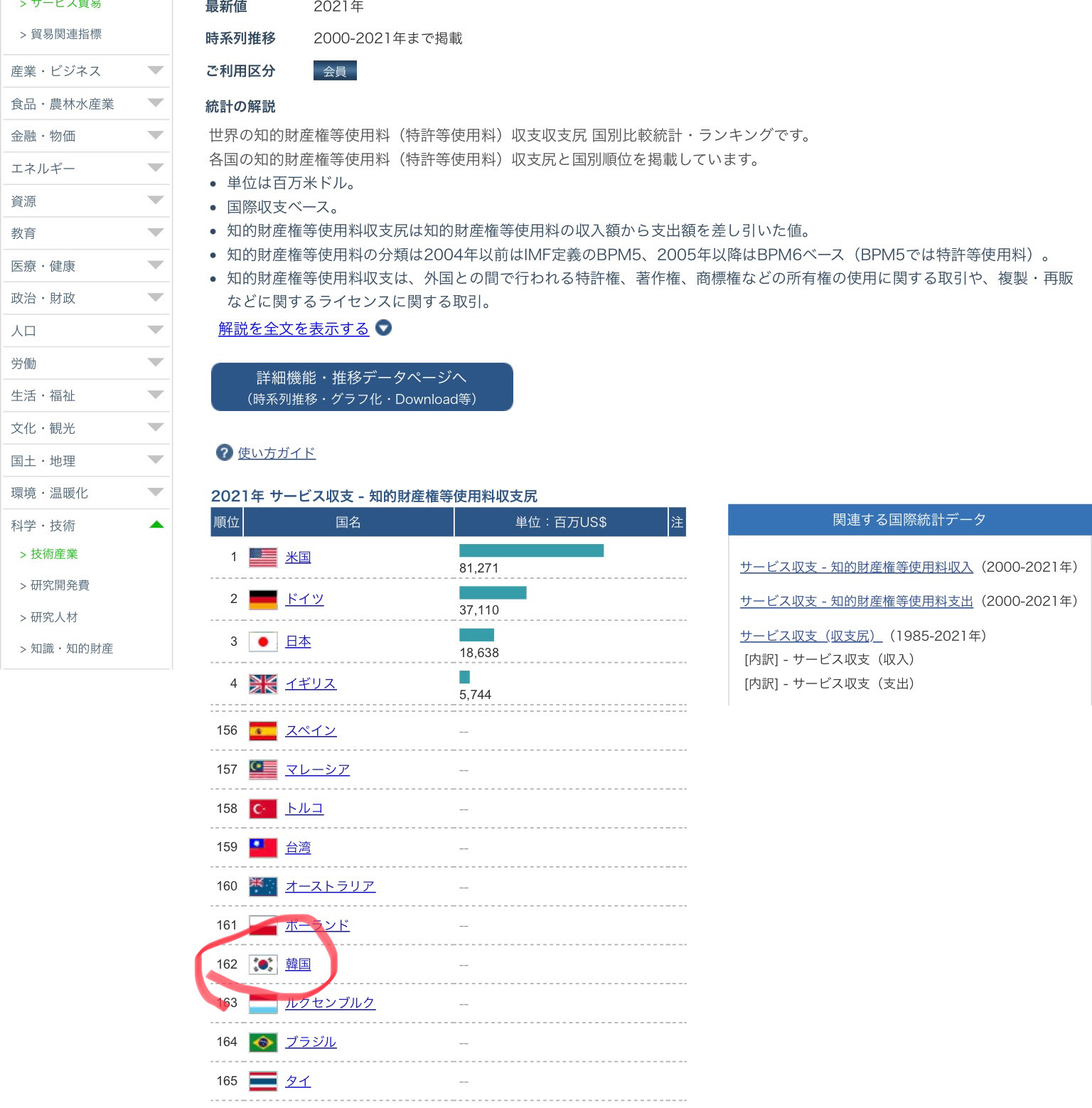Expand the 産業・ビジネス sidebar category
Image resolution: width=1092 pixels, height=1108 pixels.
click(x=155, y=71)
